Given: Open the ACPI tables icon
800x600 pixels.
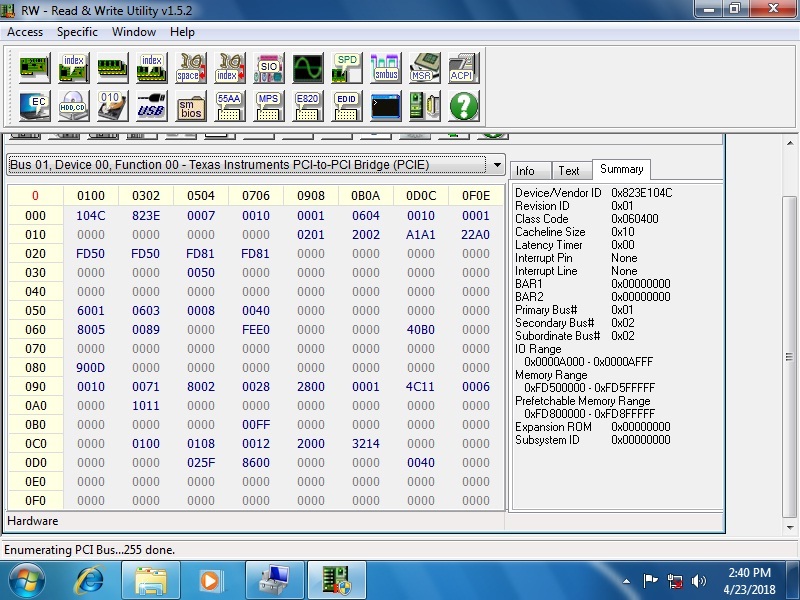Looking at the screenshot, I should tap(461, 68).
